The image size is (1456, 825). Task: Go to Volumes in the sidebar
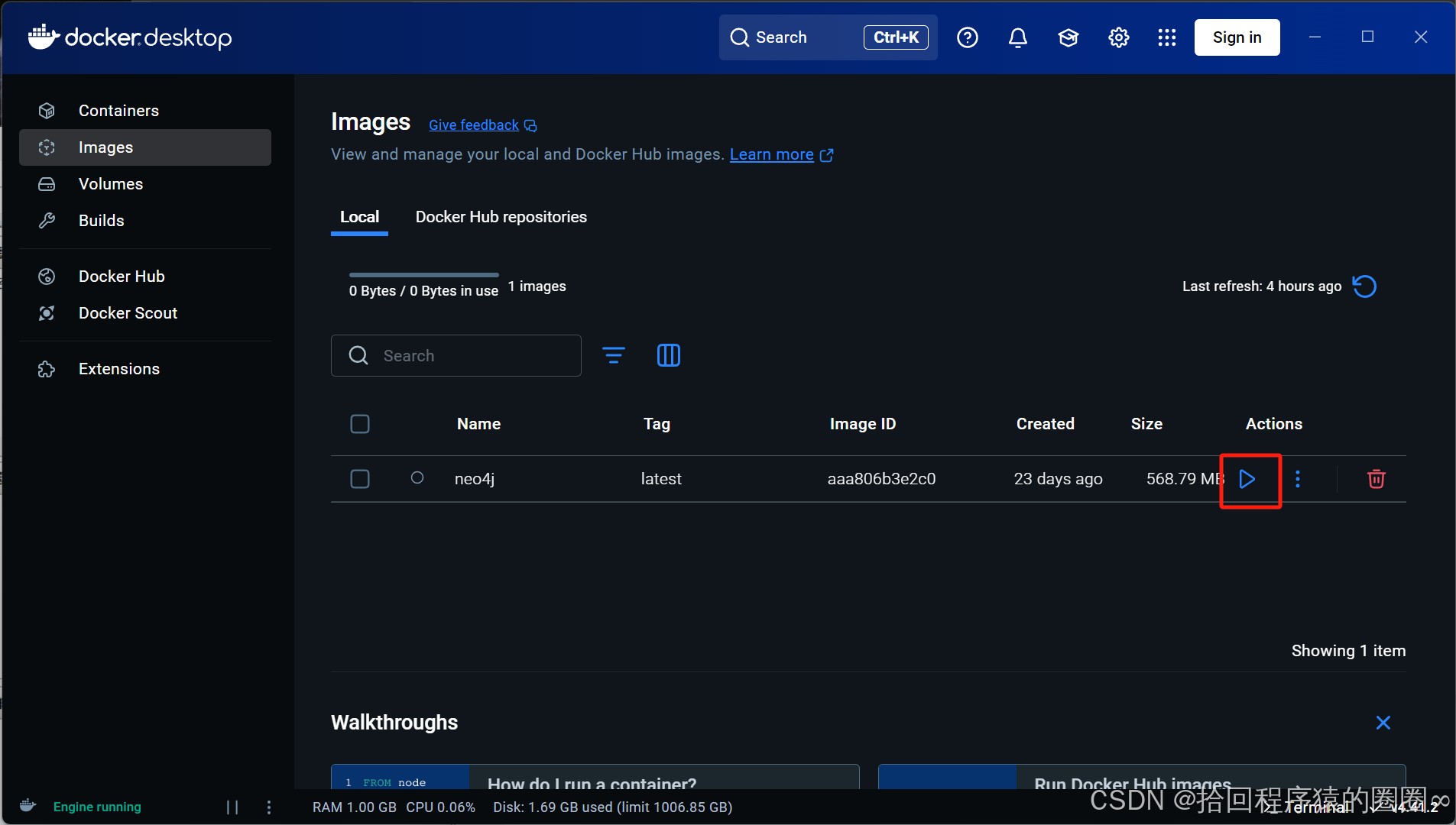[x=145, y=184]
